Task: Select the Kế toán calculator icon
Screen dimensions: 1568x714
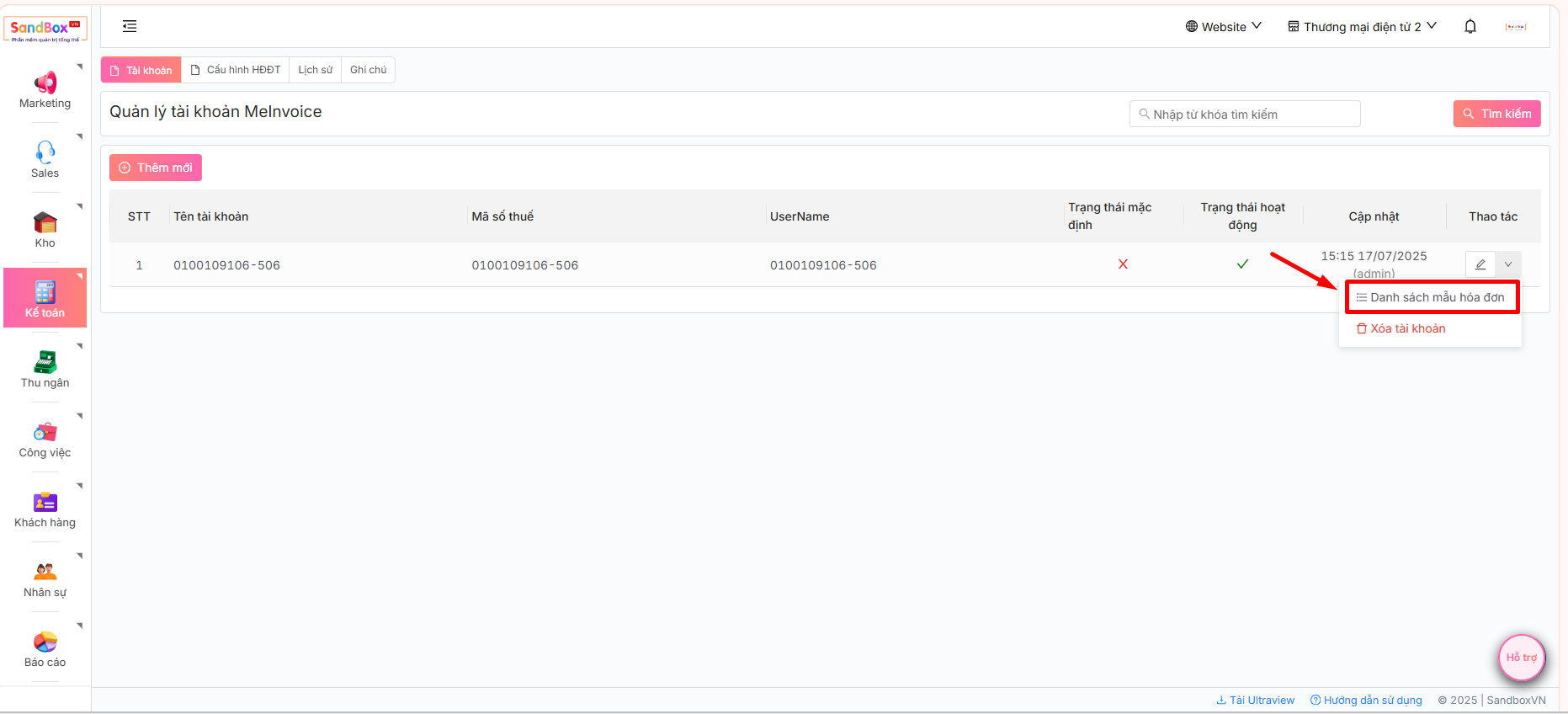Action: (x=45, y=292)
